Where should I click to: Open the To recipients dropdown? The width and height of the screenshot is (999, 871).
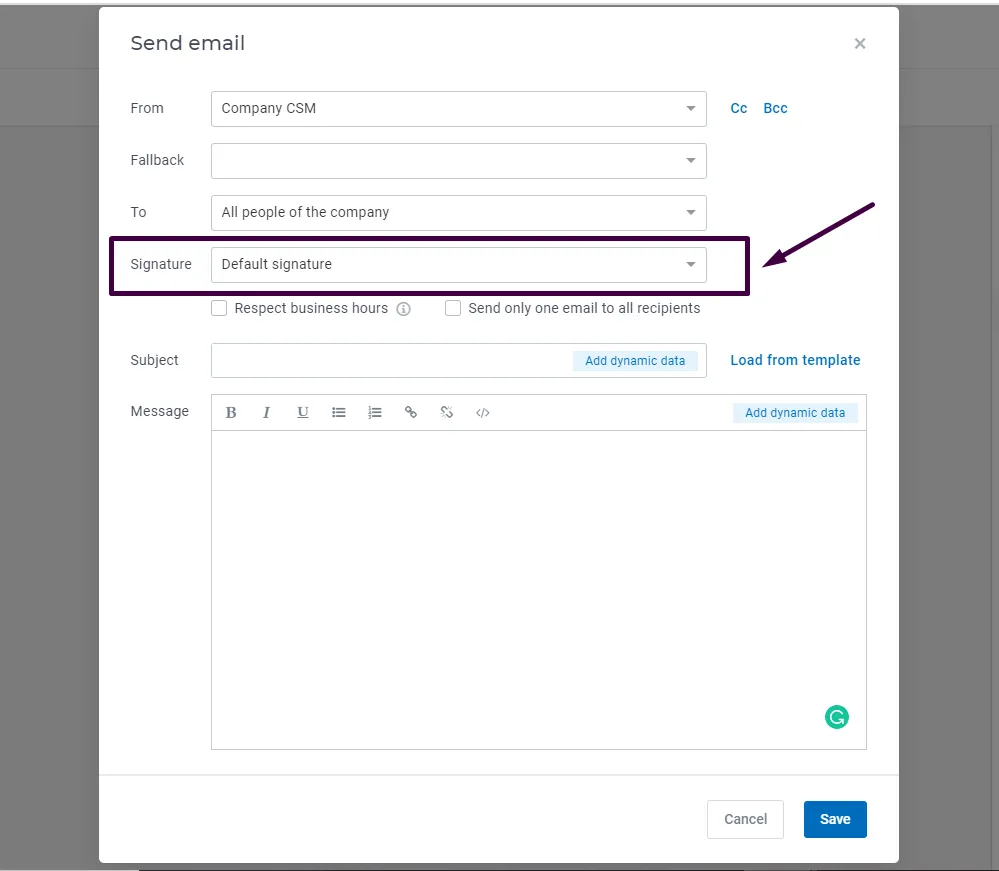pos(459,213)
